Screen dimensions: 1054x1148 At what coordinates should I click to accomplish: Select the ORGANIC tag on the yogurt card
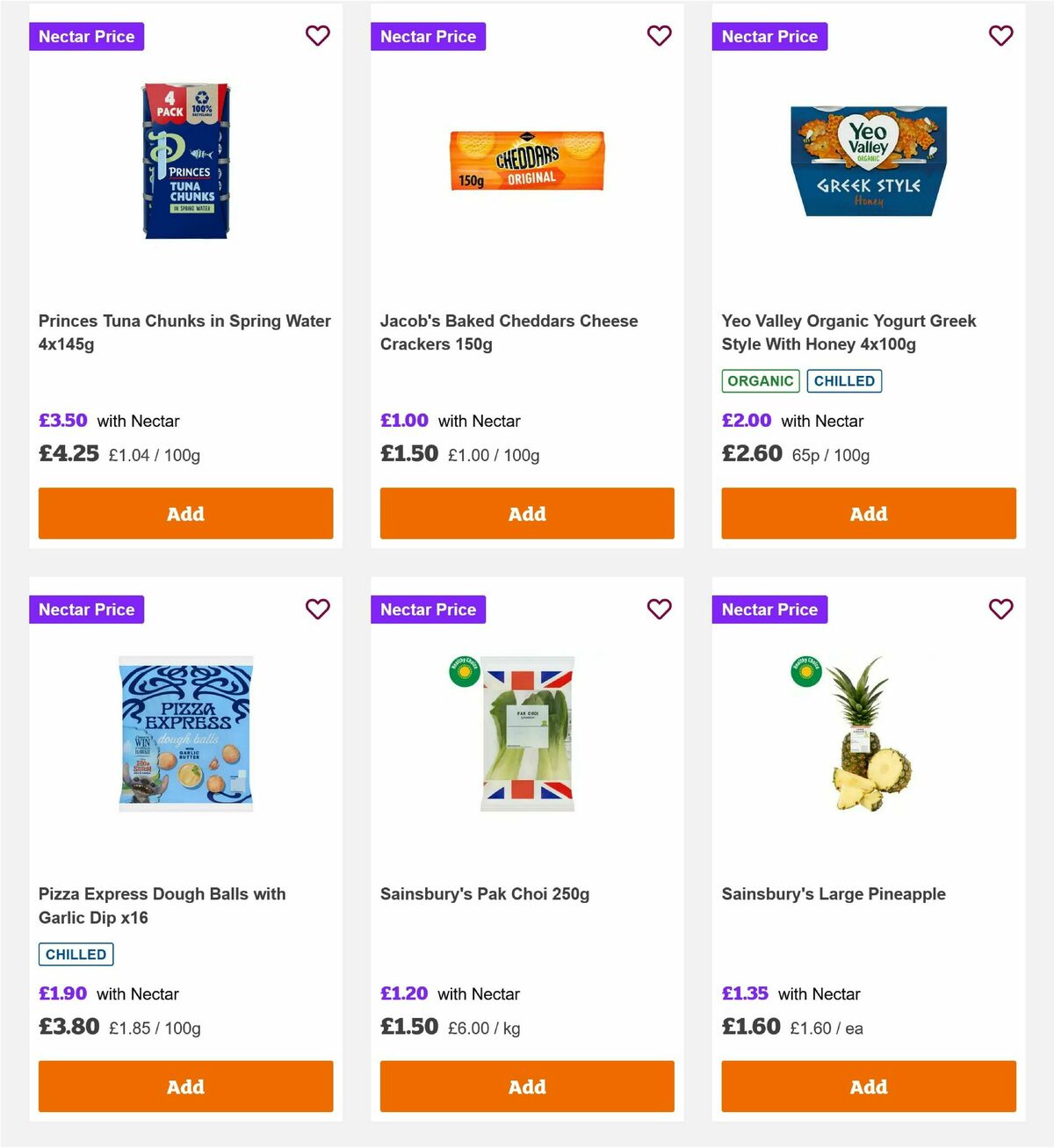pyautogui.click(x=760, y=381)
